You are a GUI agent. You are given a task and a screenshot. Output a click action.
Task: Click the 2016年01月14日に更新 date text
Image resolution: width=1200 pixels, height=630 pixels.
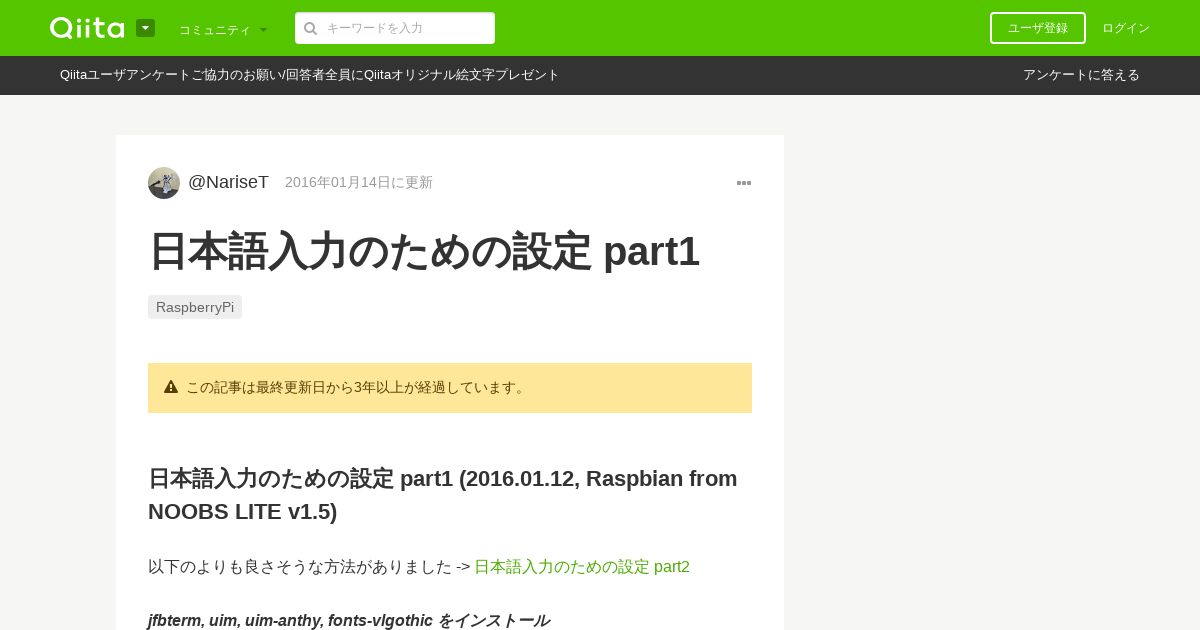[359, 182]
